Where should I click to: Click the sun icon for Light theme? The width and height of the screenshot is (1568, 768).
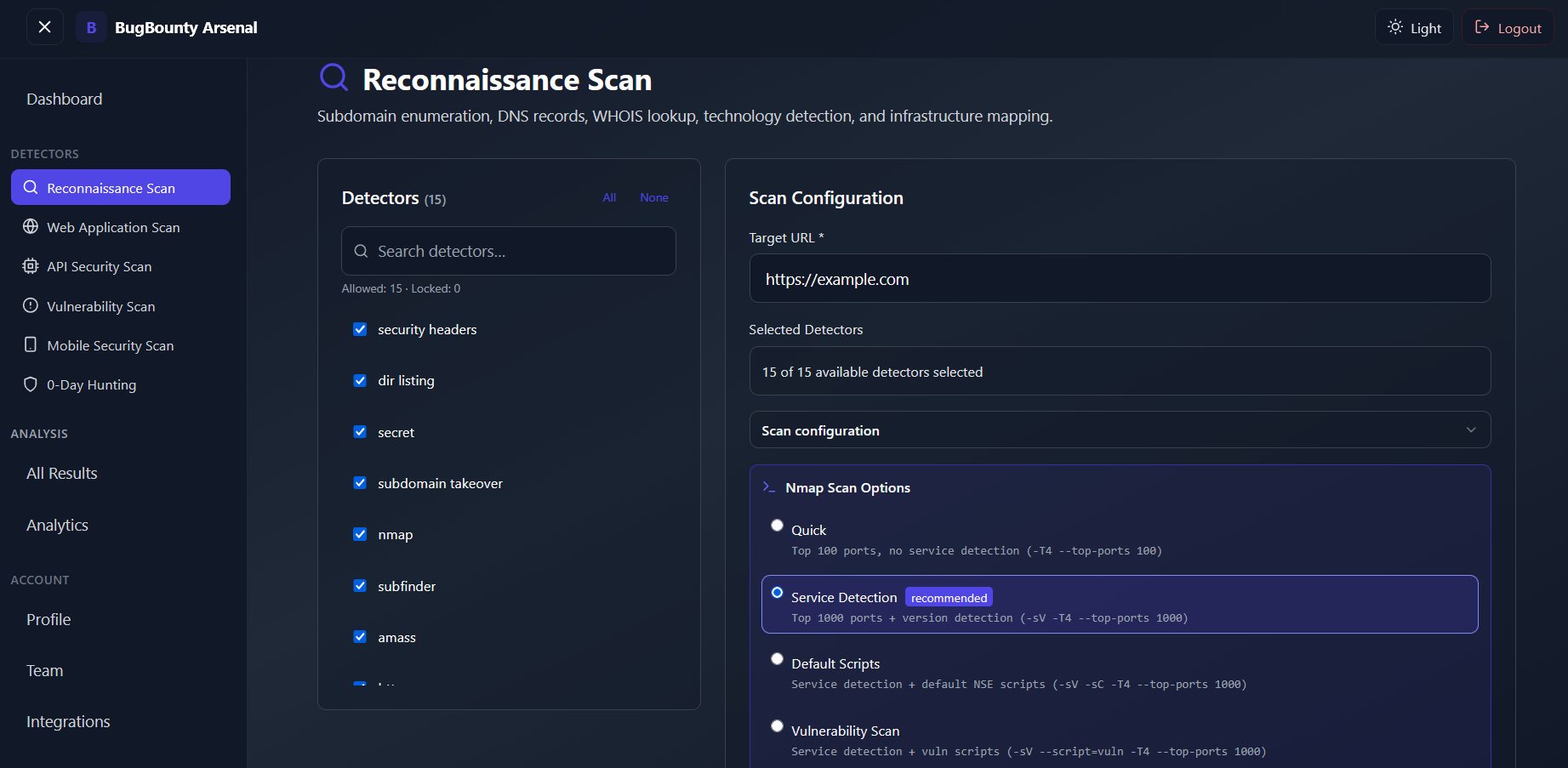1395,27
